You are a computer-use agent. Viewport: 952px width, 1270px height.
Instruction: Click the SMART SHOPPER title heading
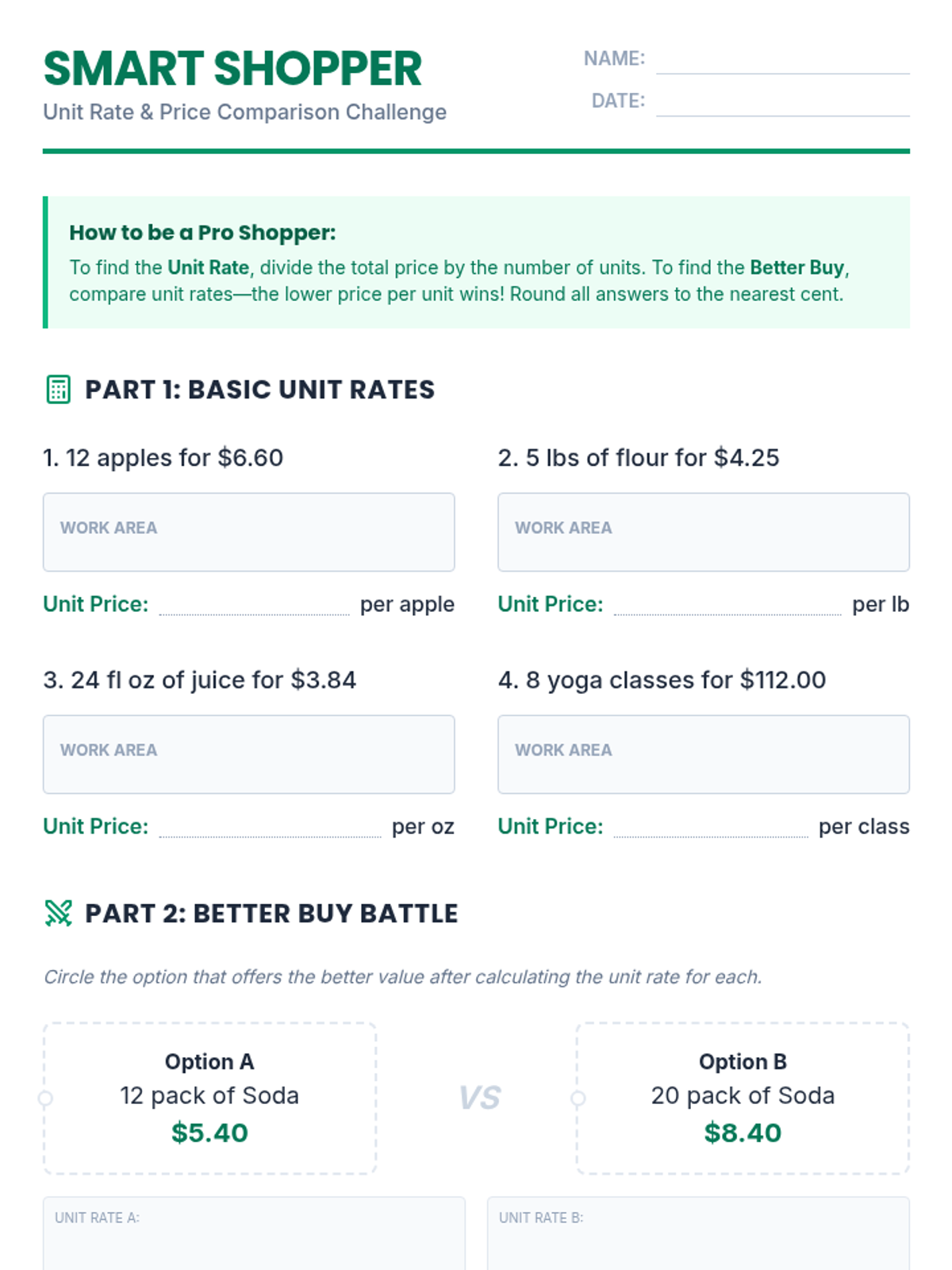click(232, 69)
